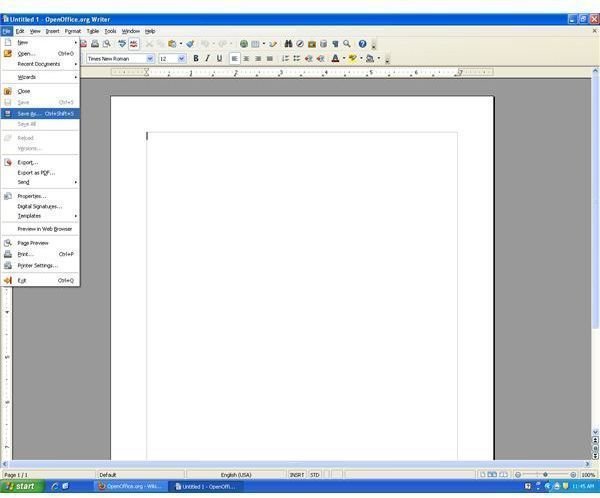The height and width of the screenshot is (498, 600).
Task: Click English (USA) language in status bar
Action: pyautogui.click(x=236, y=475)
